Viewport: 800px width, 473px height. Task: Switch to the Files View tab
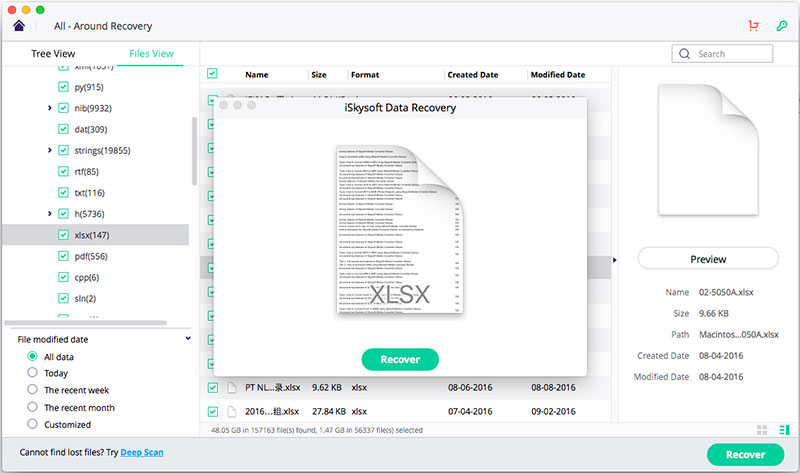click(151, 54)
